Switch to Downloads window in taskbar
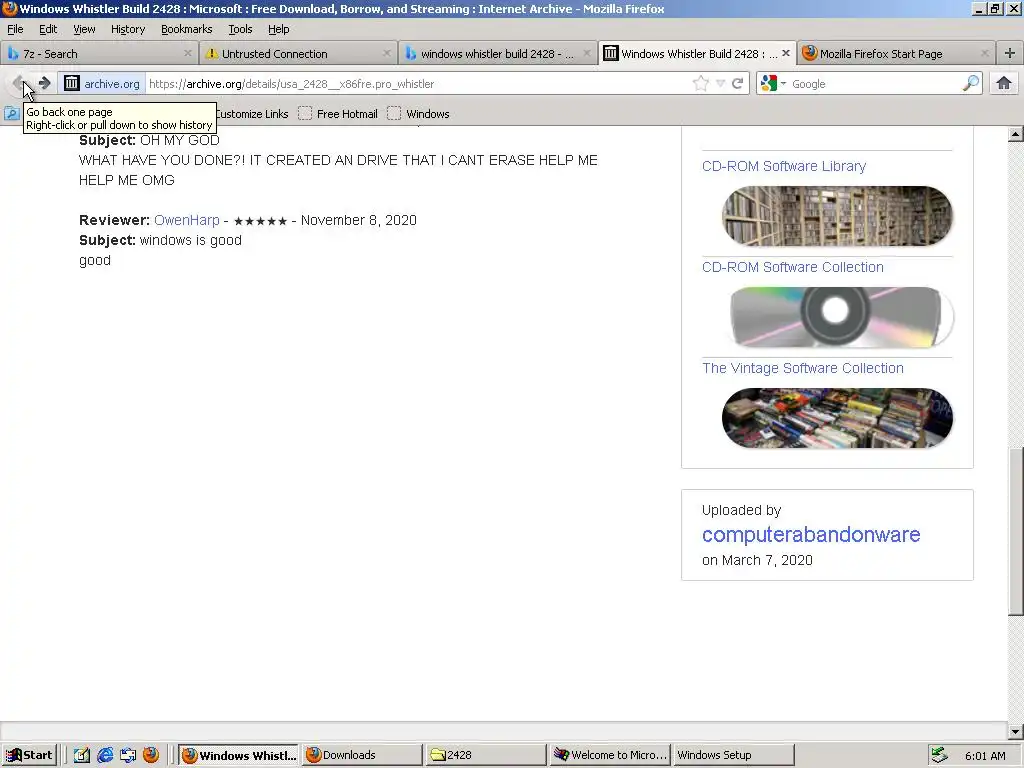This screenshot has width=1024, height=768. 362,755
